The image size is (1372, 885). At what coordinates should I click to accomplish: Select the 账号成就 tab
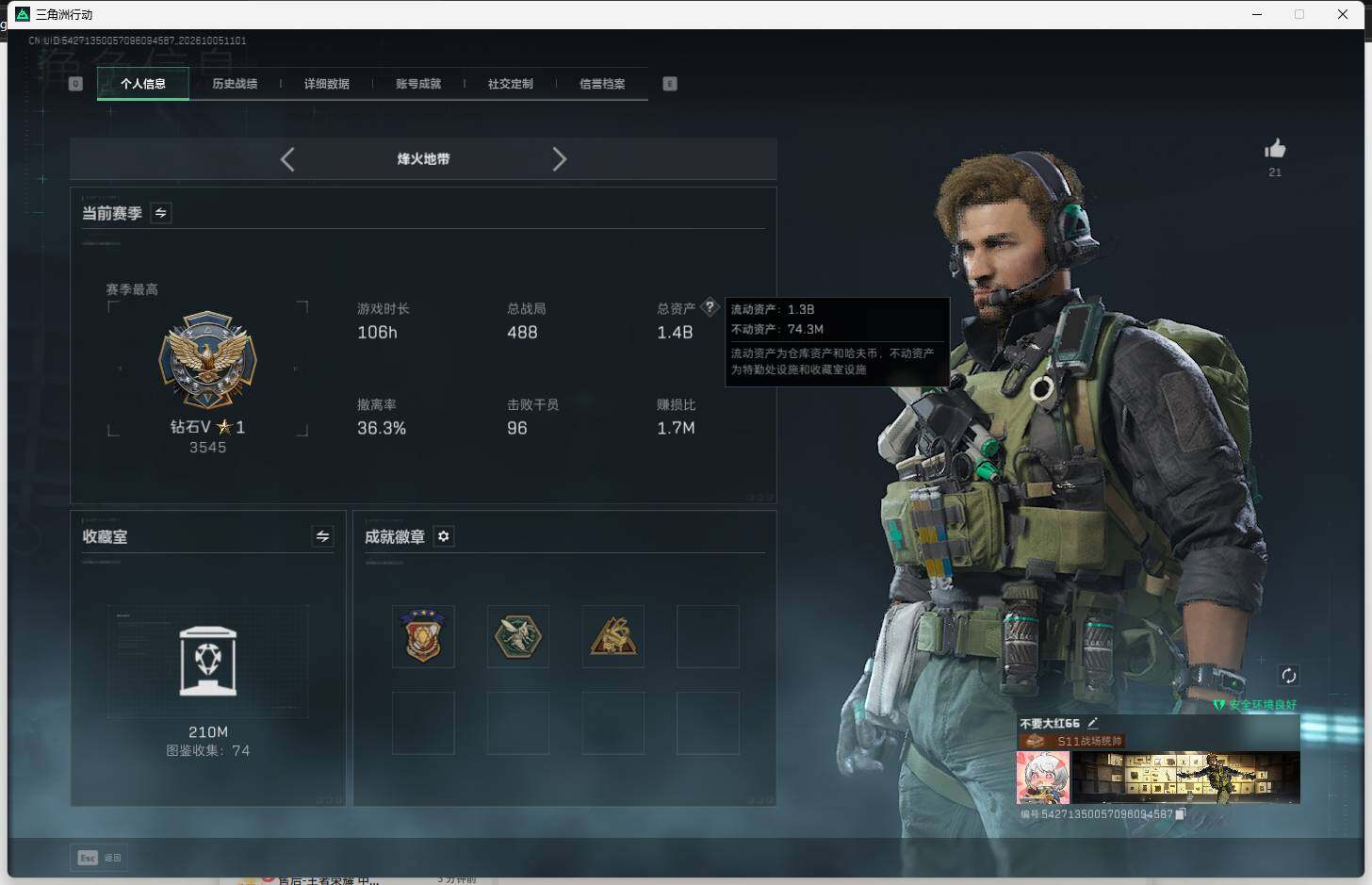tap(418, 84)
